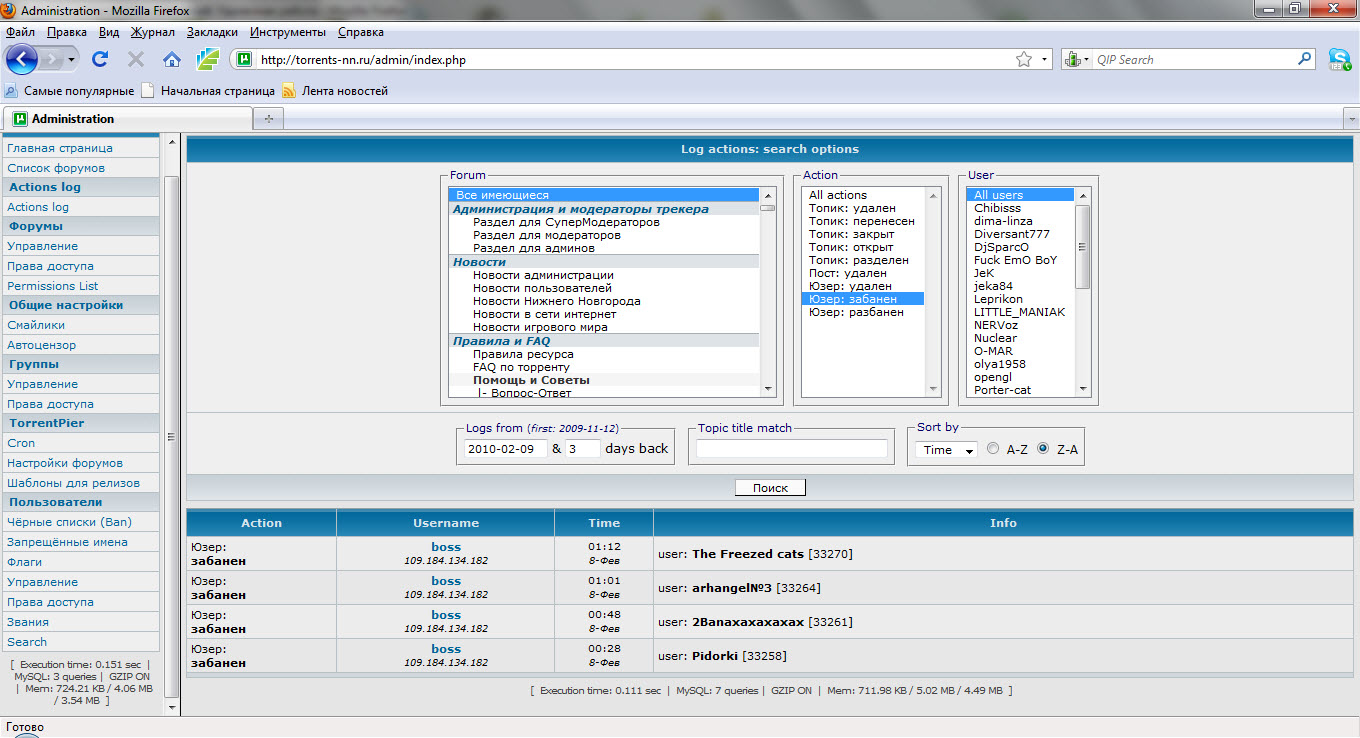Open the Правка menu

67,32
